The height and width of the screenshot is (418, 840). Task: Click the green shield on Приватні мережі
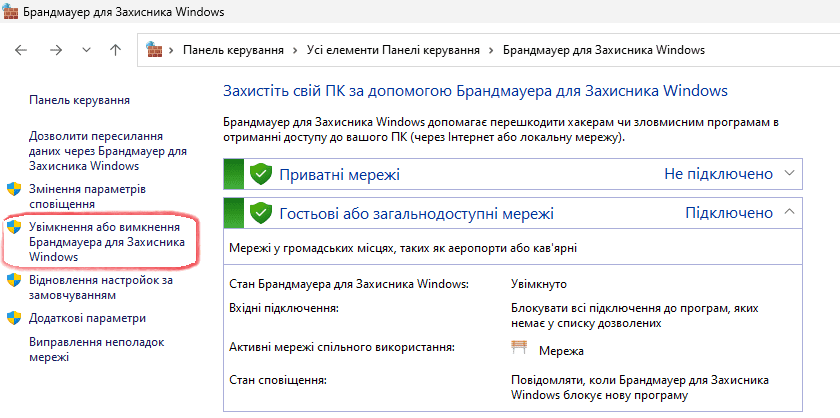tap(261, 174)
